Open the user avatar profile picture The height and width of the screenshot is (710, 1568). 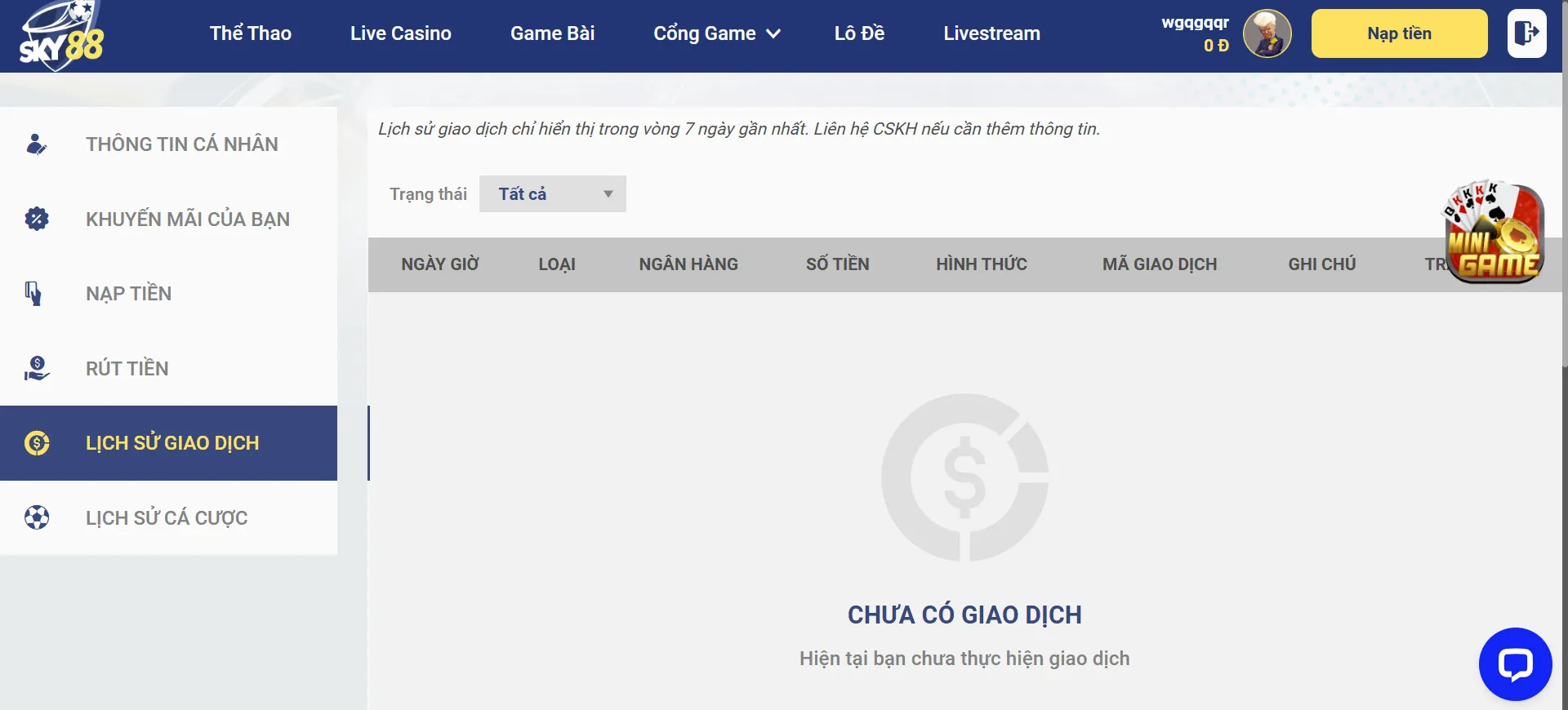coord(1267,33)
